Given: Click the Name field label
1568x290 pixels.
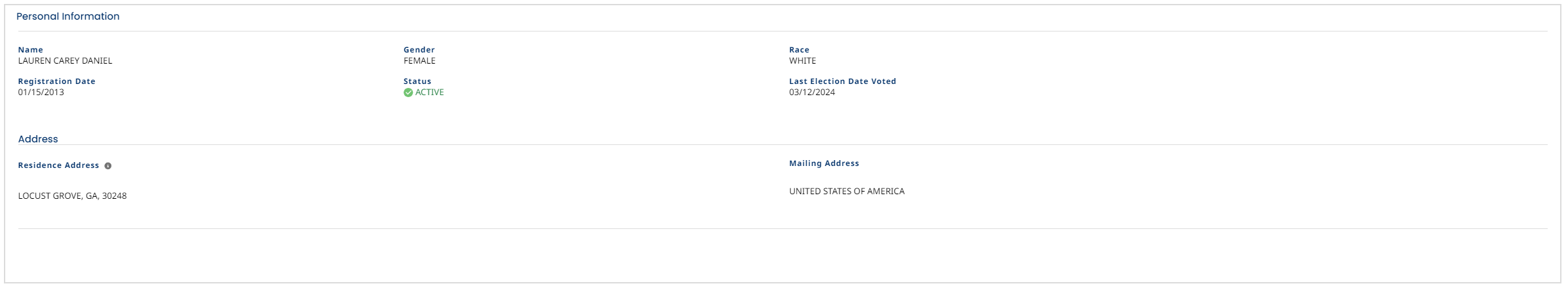Looking at the screenshot, I should coord(30,50).
